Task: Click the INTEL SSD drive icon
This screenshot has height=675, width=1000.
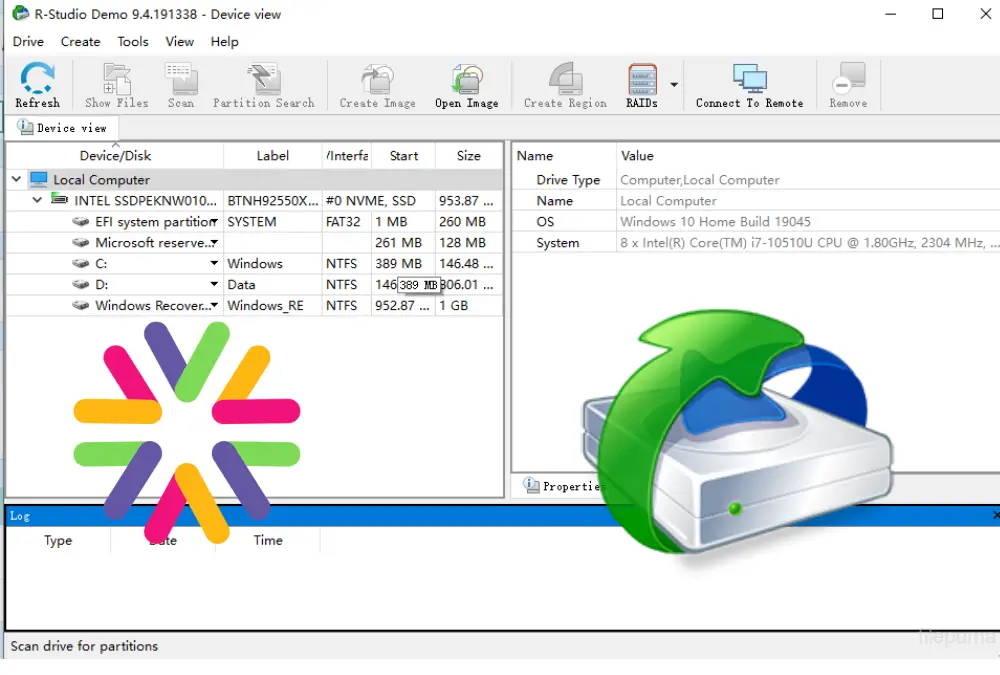Action: coord(59,200)
